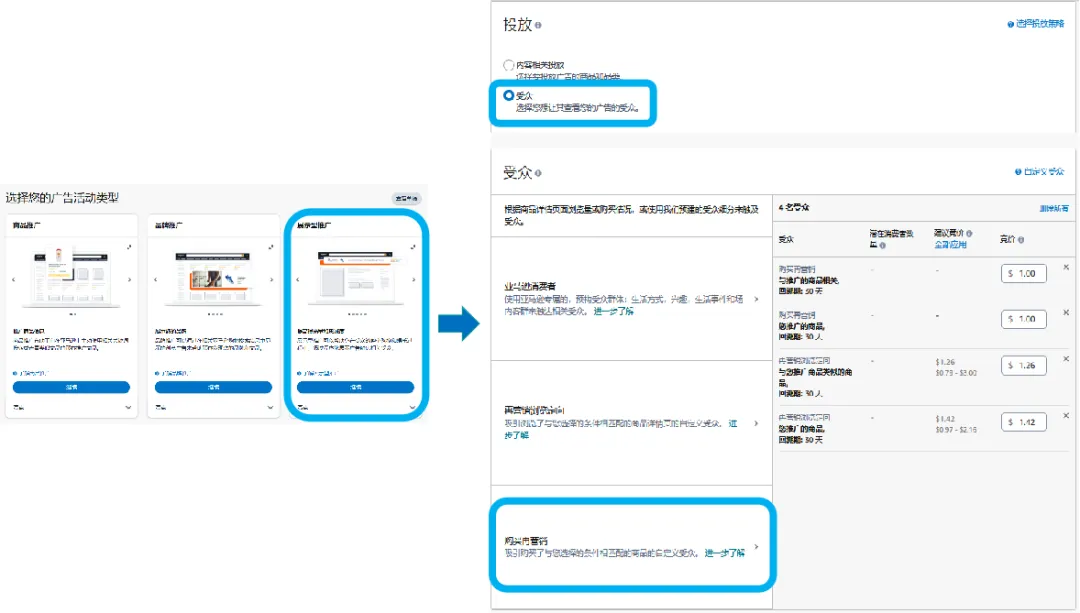Click the 商品推广 laptop preview thumbnail
The width and height of the screenshot is (1080, 613).
click(71, 277)
